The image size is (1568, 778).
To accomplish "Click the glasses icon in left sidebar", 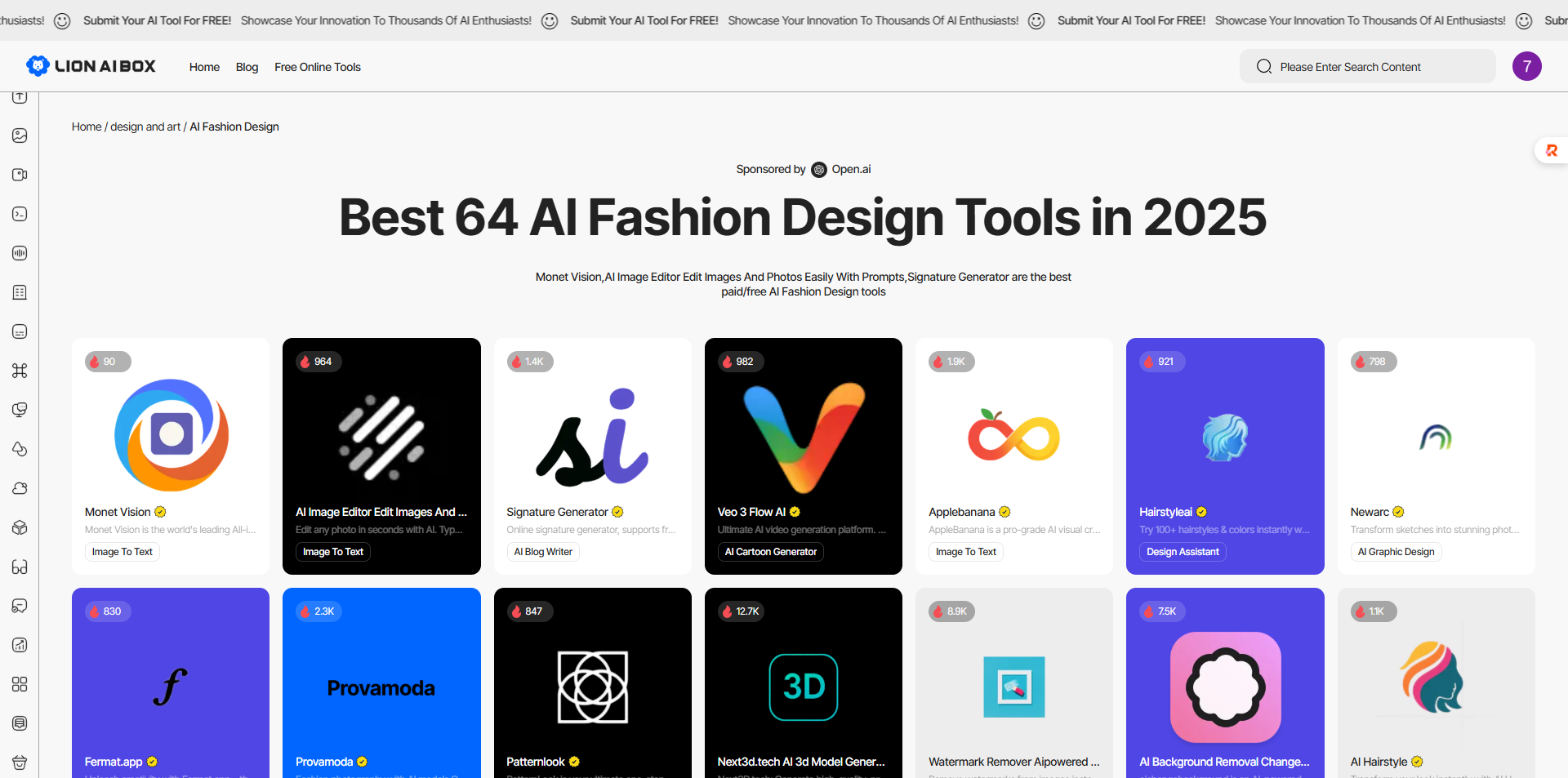I will click(x=20, y=567).
